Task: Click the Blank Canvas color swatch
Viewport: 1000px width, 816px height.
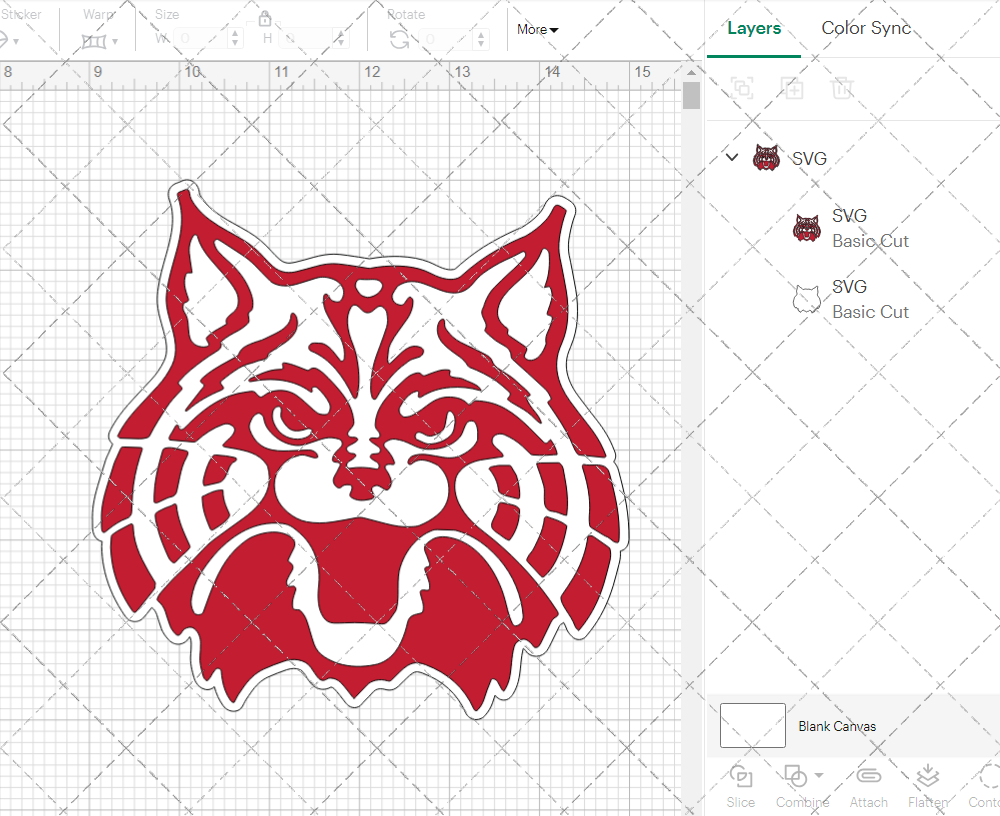Action: [x=751, y=726]
